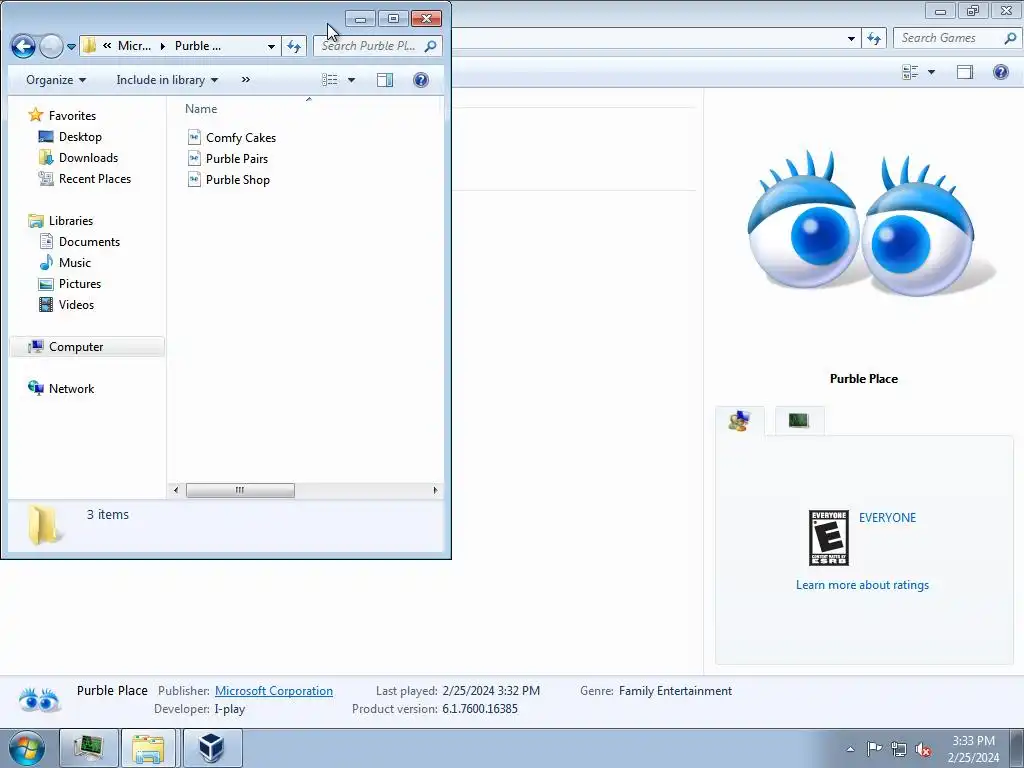Toggle the preview pane in Purble window
The height and width of the screenshot is (768, 1024).
tap(385, 80)
